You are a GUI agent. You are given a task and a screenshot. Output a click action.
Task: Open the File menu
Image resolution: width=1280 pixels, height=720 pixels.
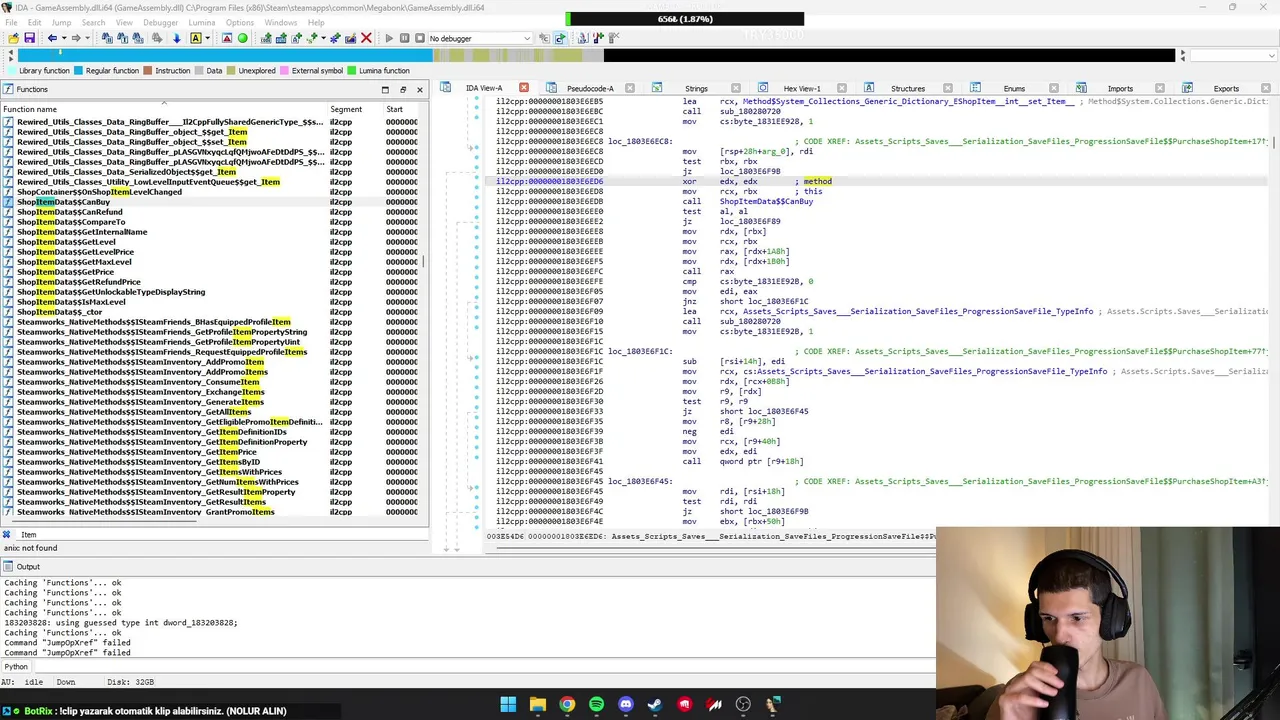click(x=11, y=22)
